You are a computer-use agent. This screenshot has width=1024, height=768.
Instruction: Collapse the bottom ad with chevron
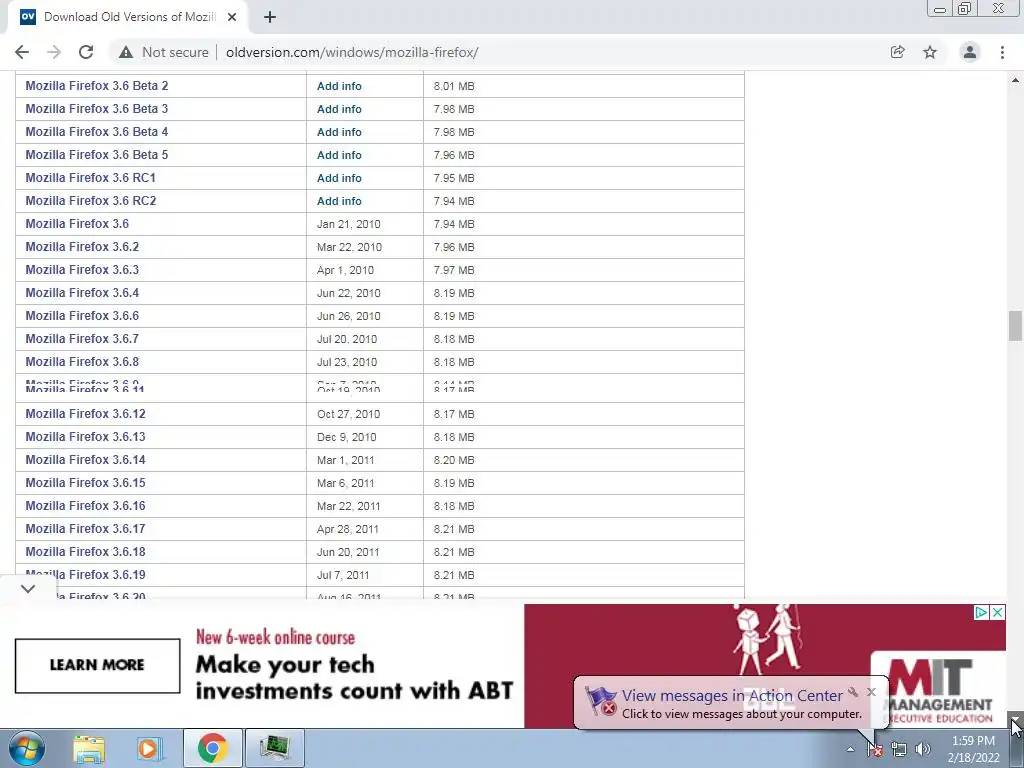point(28,589)
